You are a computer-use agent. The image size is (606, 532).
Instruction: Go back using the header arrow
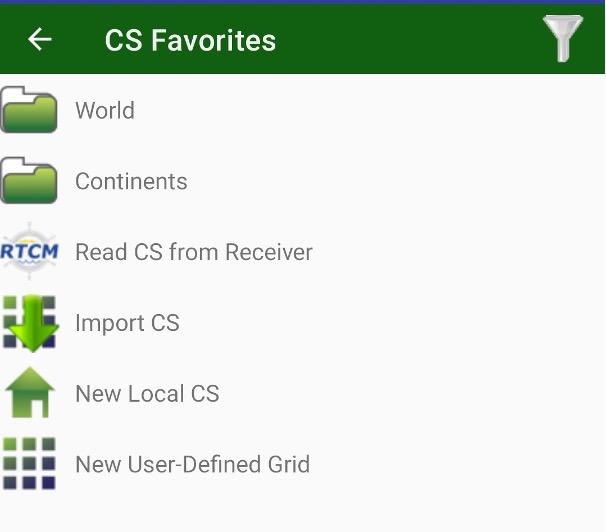pos(39,39)
